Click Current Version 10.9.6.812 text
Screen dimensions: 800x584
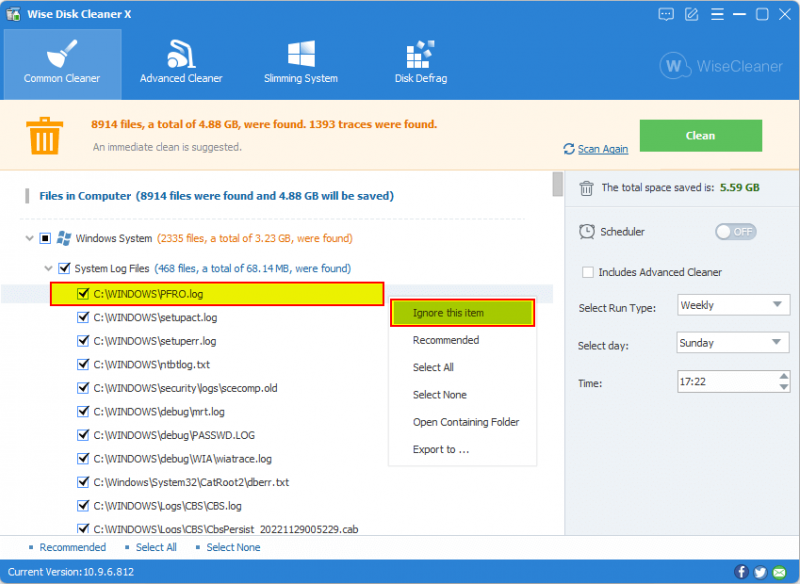71,572
